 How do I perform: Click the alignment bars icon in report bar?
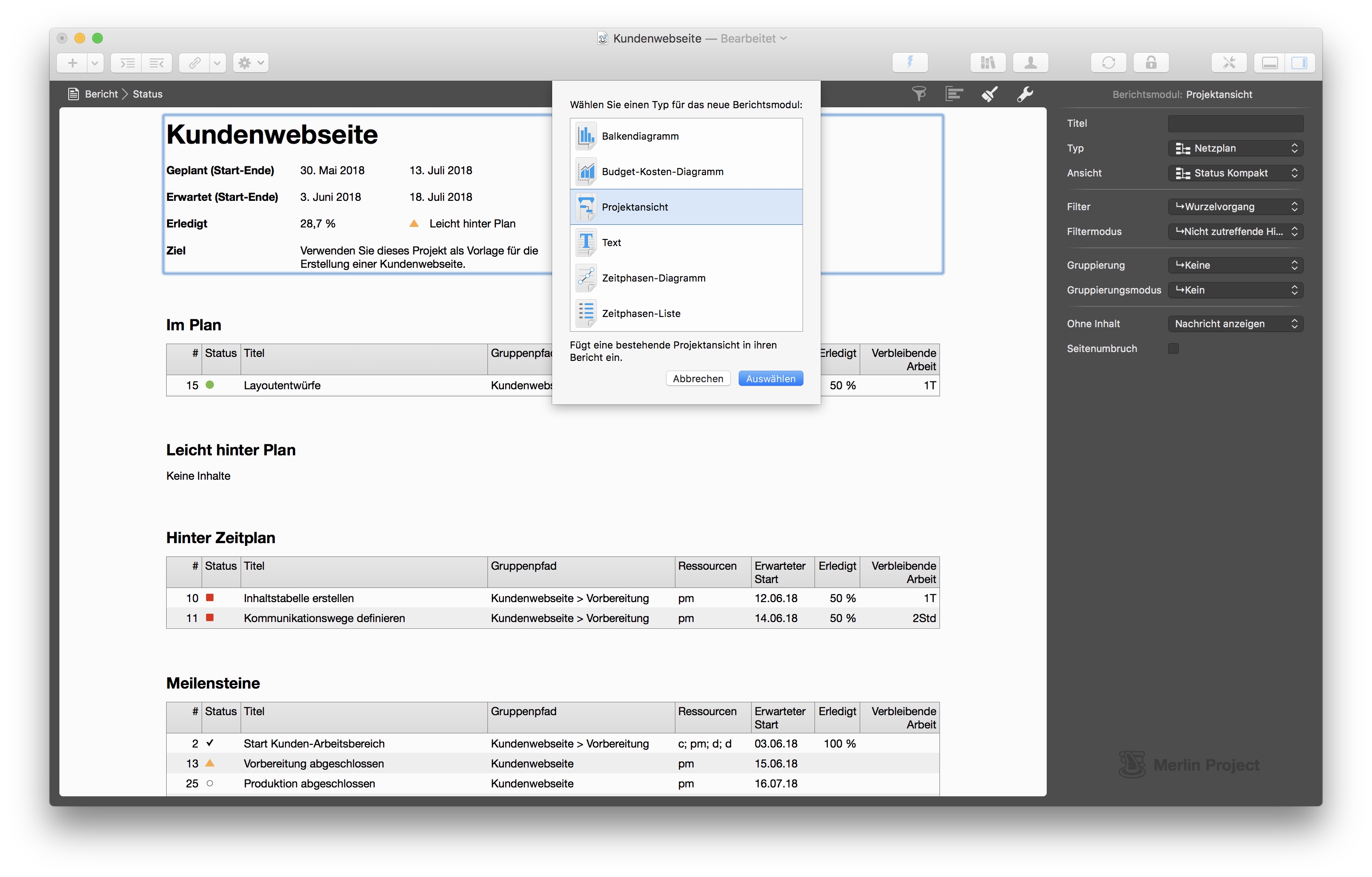click(x=954, y=94)
